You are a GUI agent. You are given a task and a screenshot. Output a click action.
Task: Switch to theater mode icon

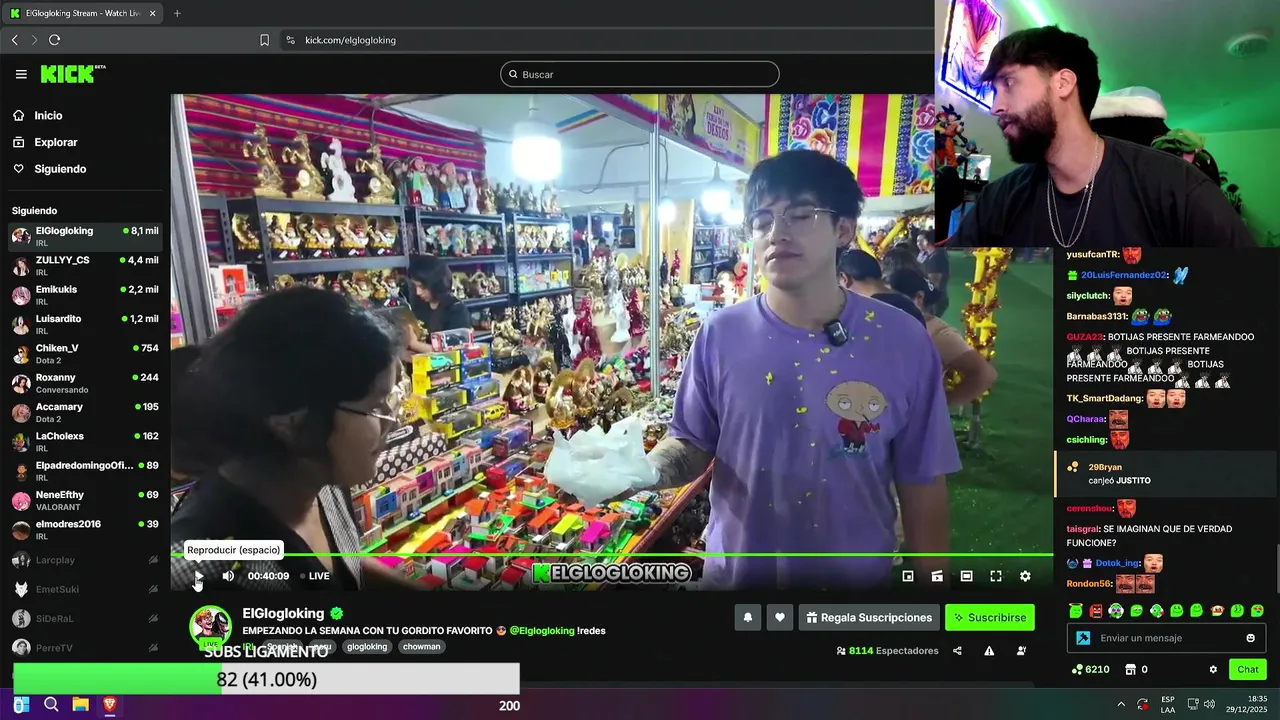[966, 576]
